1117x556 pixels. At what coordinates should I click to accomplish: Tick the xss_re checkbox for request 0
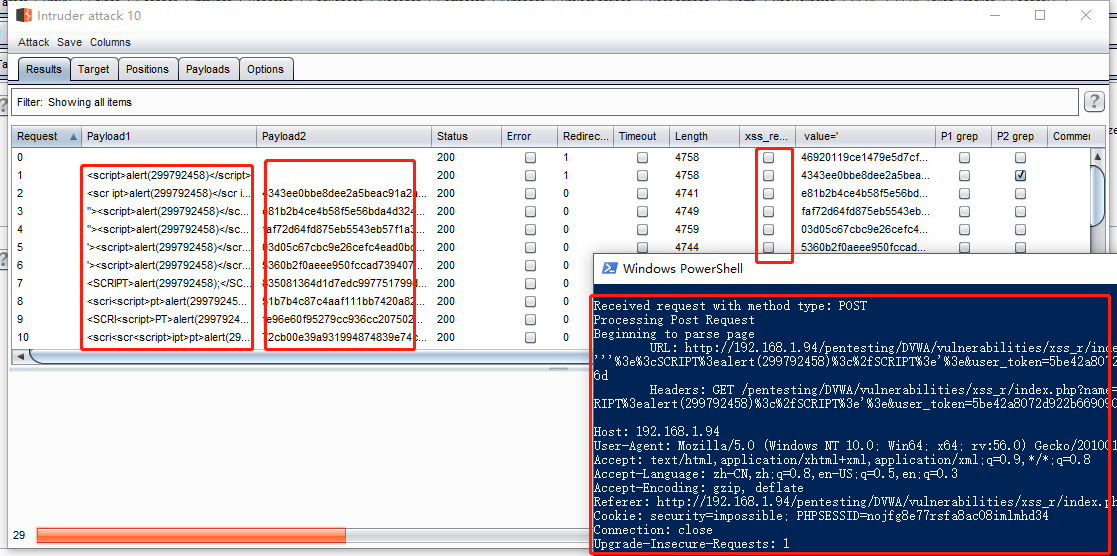(x=769, y=158)
